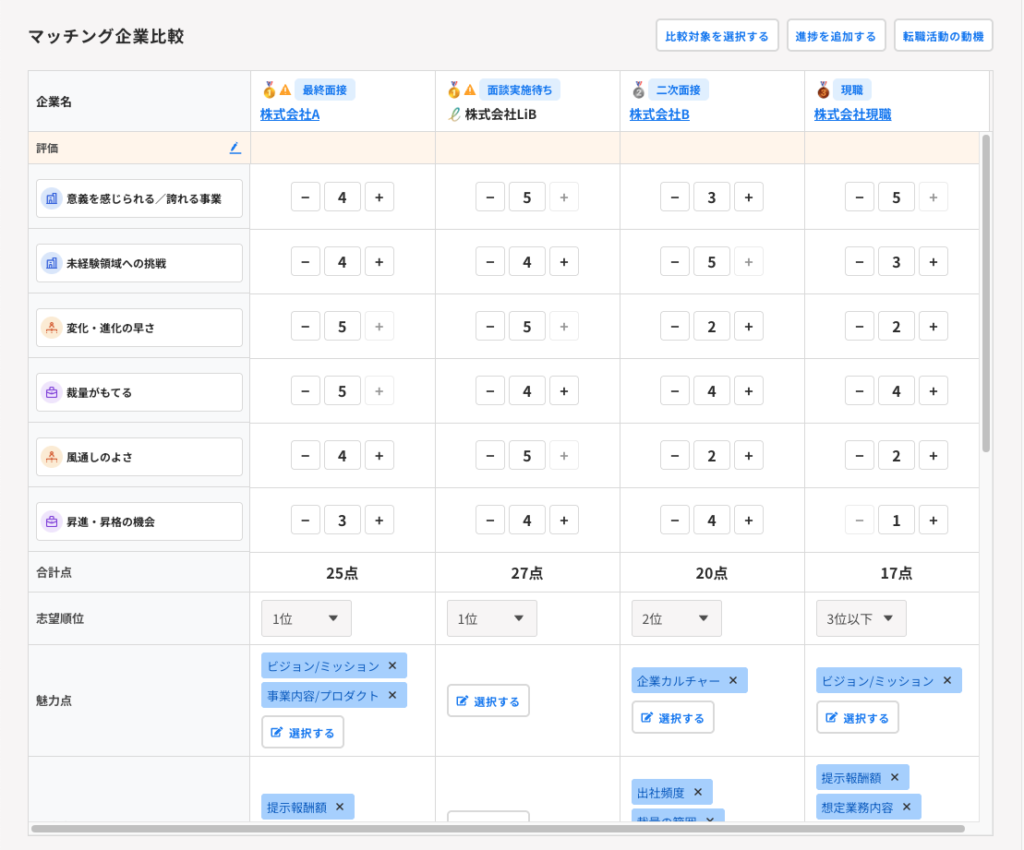Click the 進捗を追加する button

[836, 36]
